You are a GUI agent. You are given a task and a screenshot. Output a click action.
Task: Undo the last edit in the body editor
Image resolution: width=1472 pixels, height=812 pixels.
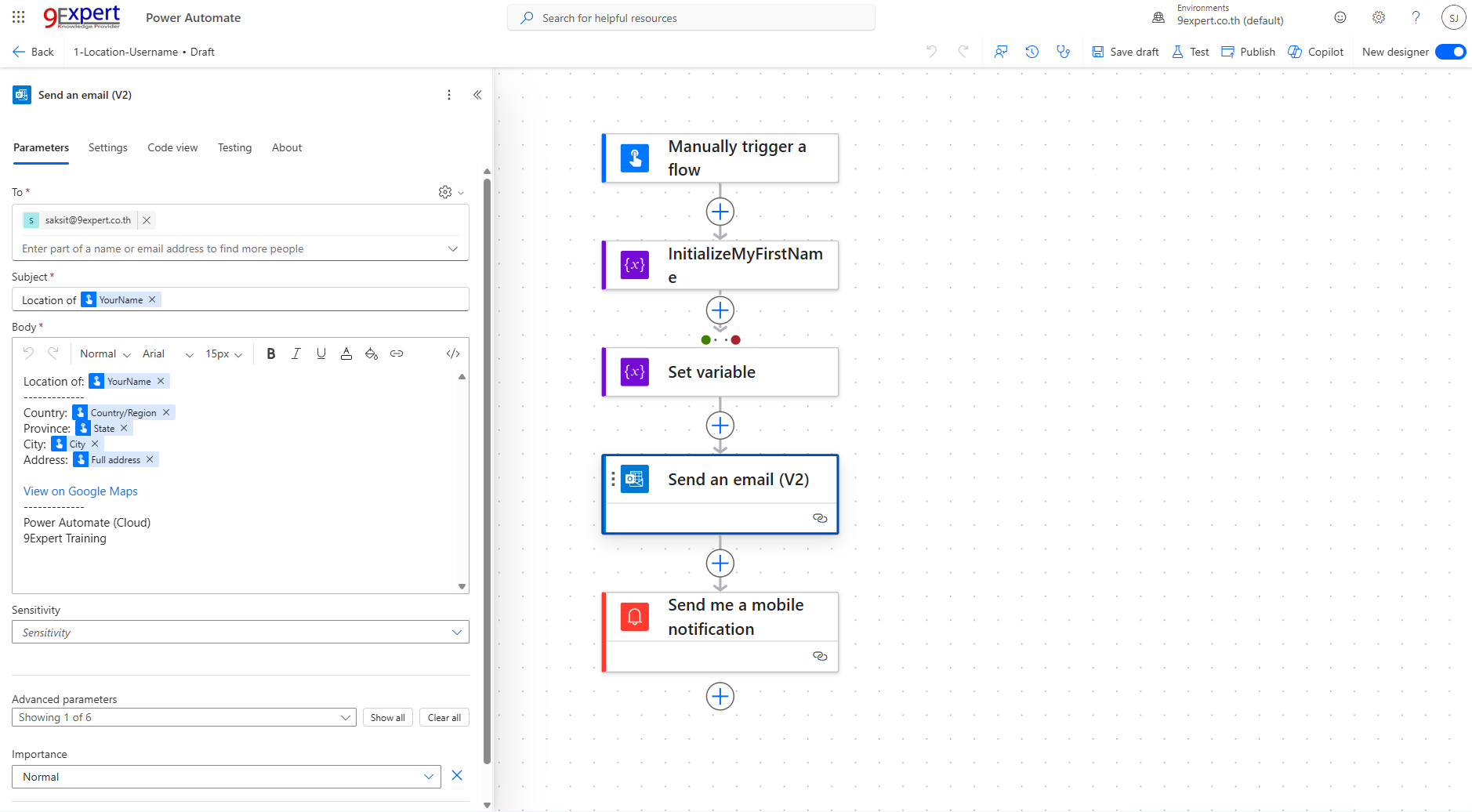[29, 353]
